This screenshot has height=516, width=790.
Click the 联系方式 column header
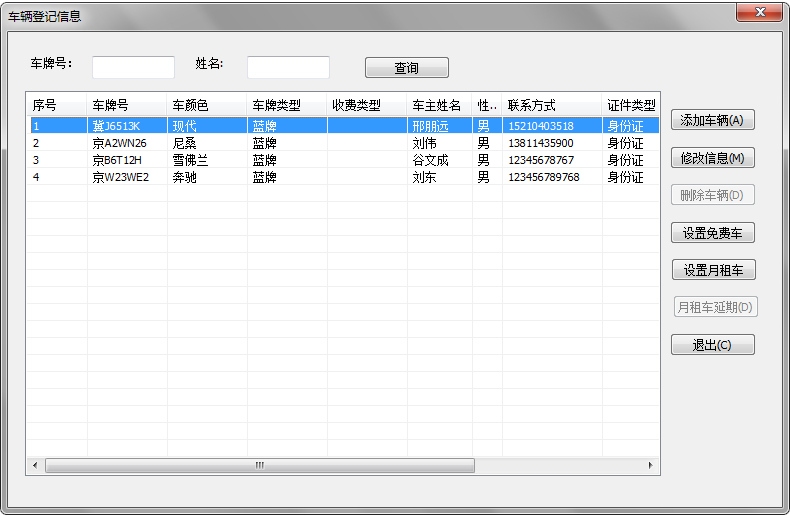coord(552,105)
